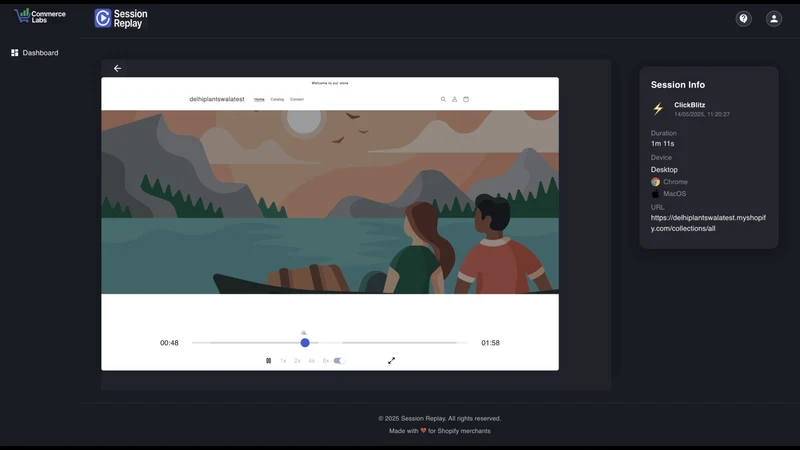
Task: Open the user account profile icon
Action: (x=773, y=19)
